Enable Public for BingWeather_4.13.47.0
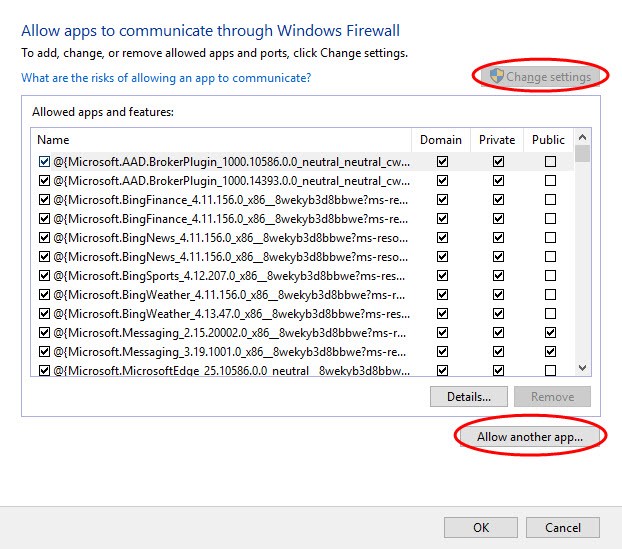 [550, 313]
